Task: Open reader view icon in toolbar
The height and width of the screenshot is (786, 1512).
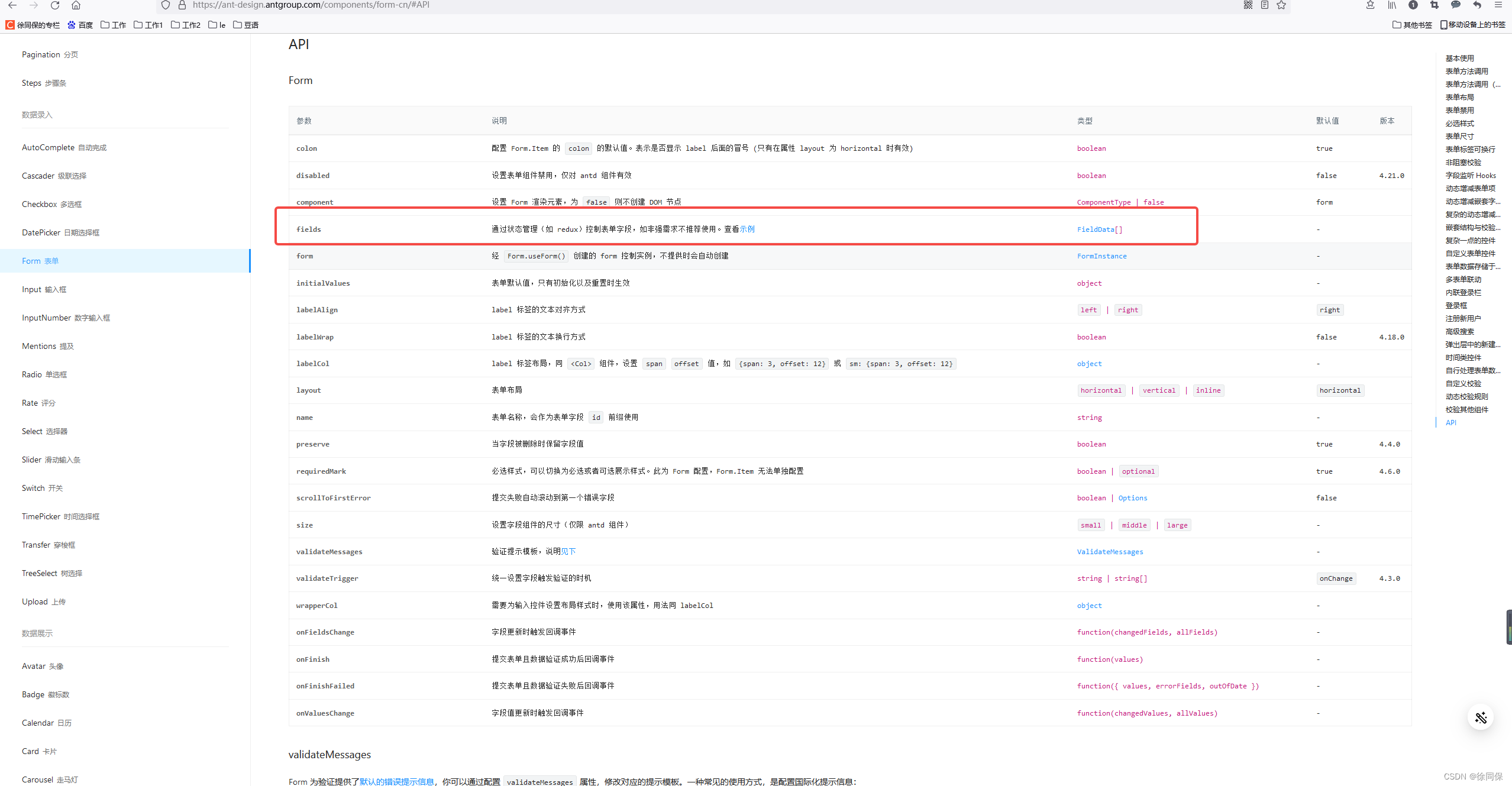Action: [1264, 5]
